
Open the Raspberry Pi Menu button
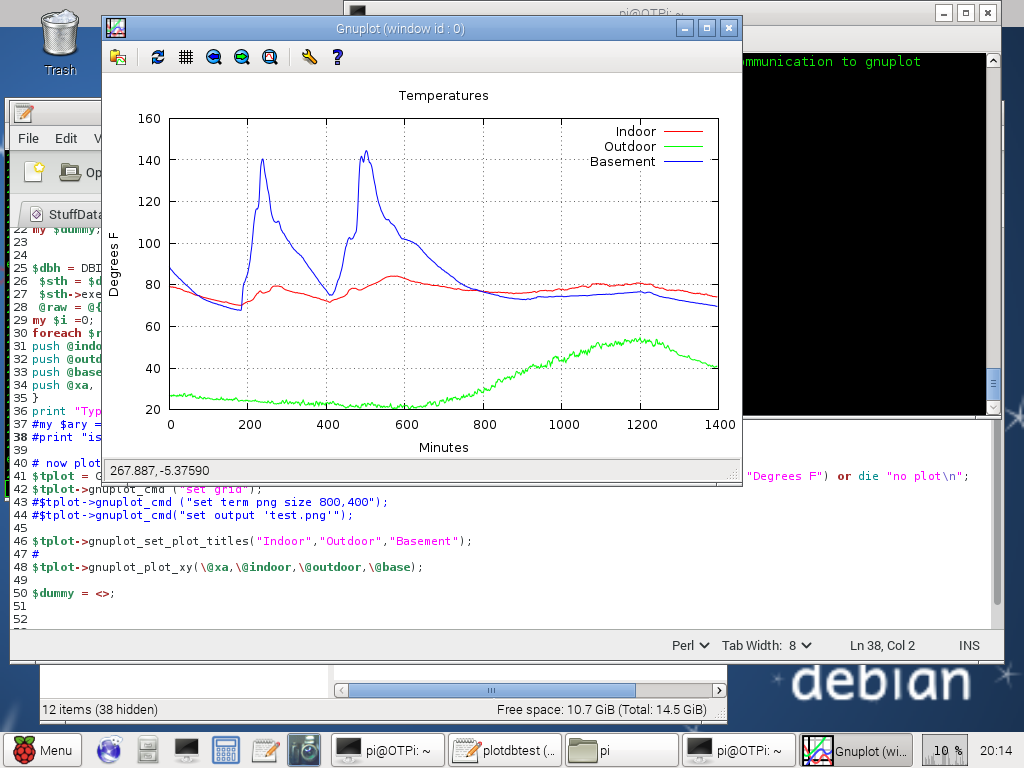pyautogui.click(x=43, y=750)
